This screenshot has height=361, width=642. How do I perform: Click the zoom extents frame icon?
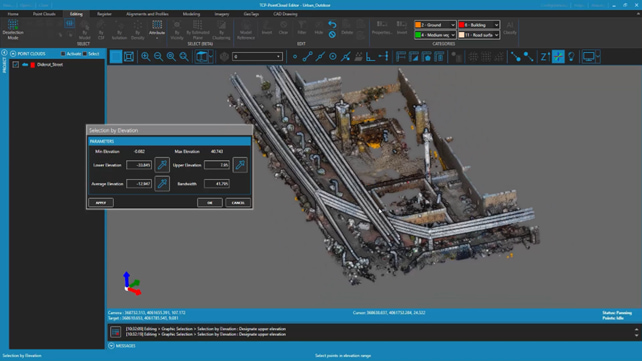coord(129,56)
